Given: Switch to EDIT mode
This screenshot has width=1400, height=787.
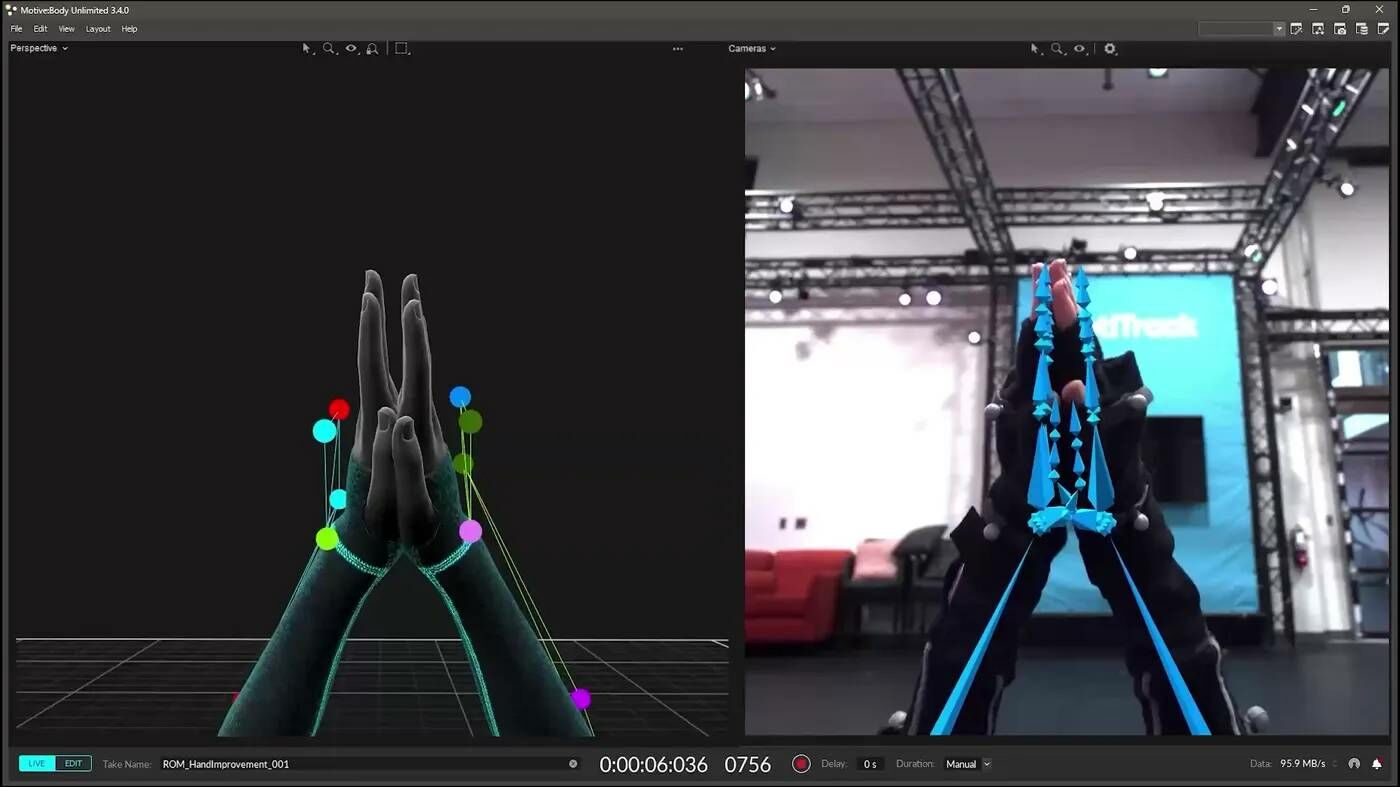Looking at the screenshot, I should pos(74,764).
